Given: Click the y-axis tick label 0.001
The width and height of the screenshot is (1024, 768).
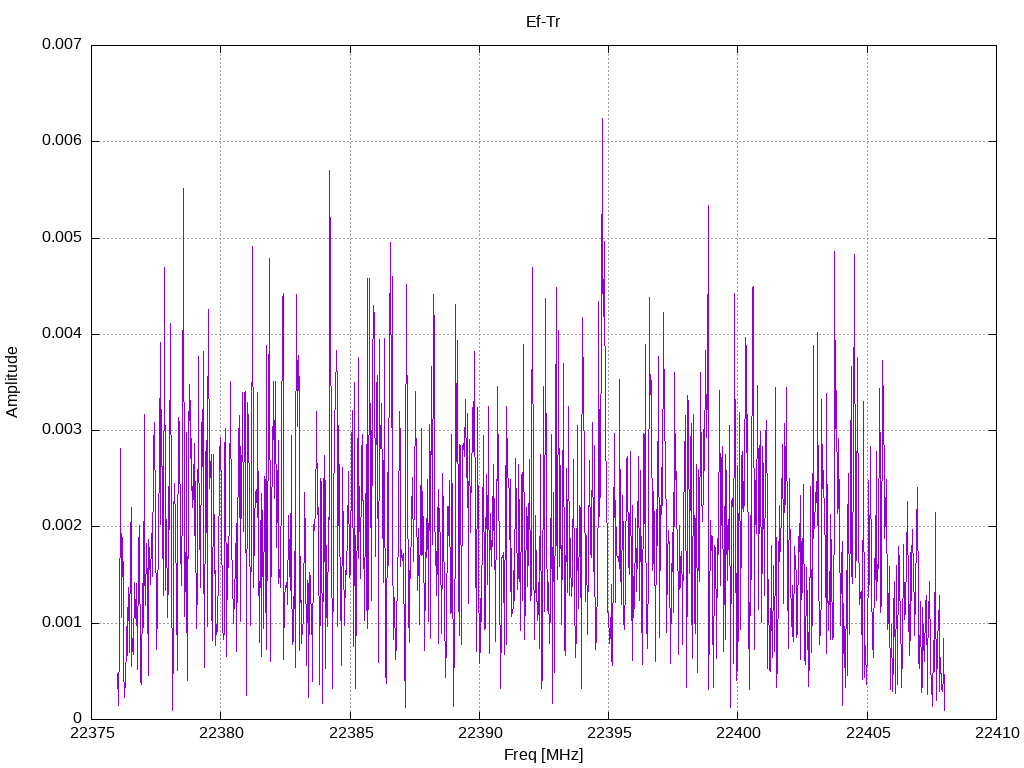Looking at the screenshot, I should (62, 622).
